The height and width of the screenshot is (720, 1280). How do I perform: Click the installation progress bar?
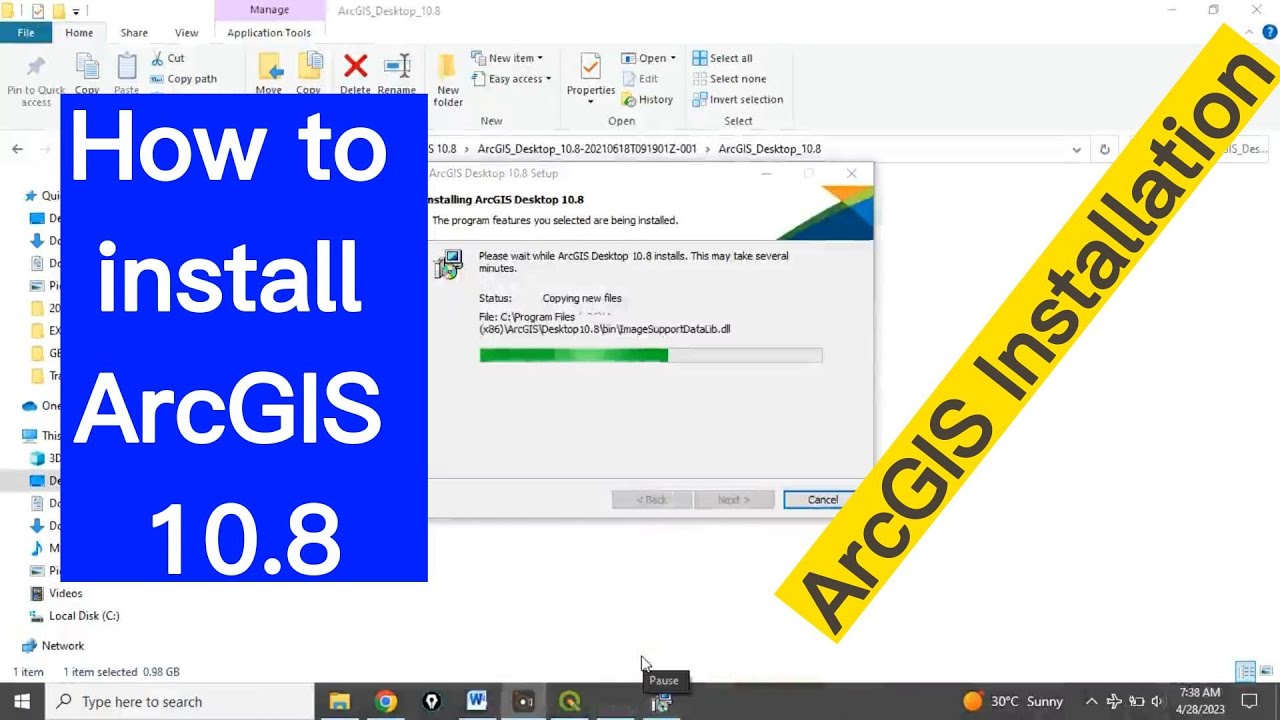[651, 355]
